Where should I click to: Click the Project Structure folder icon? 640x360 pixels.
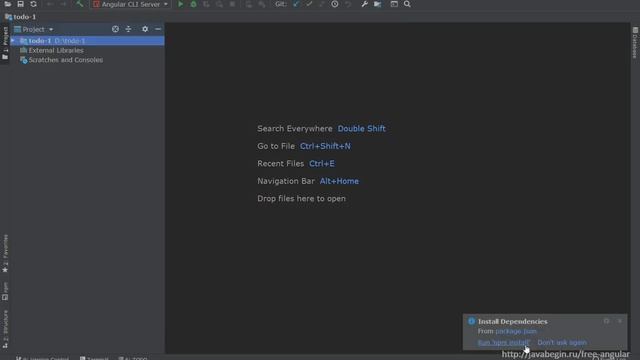(x=378, y=4)
